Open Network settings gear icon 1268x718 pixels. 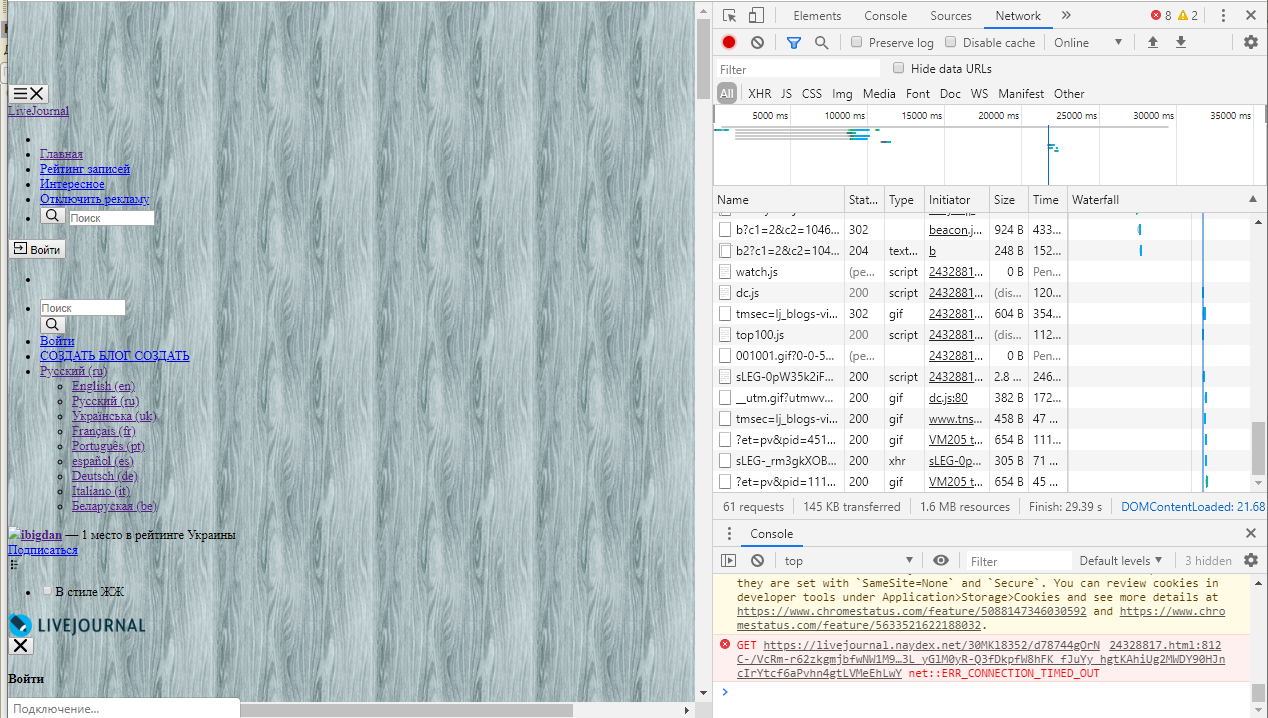tap(1250, 42)
